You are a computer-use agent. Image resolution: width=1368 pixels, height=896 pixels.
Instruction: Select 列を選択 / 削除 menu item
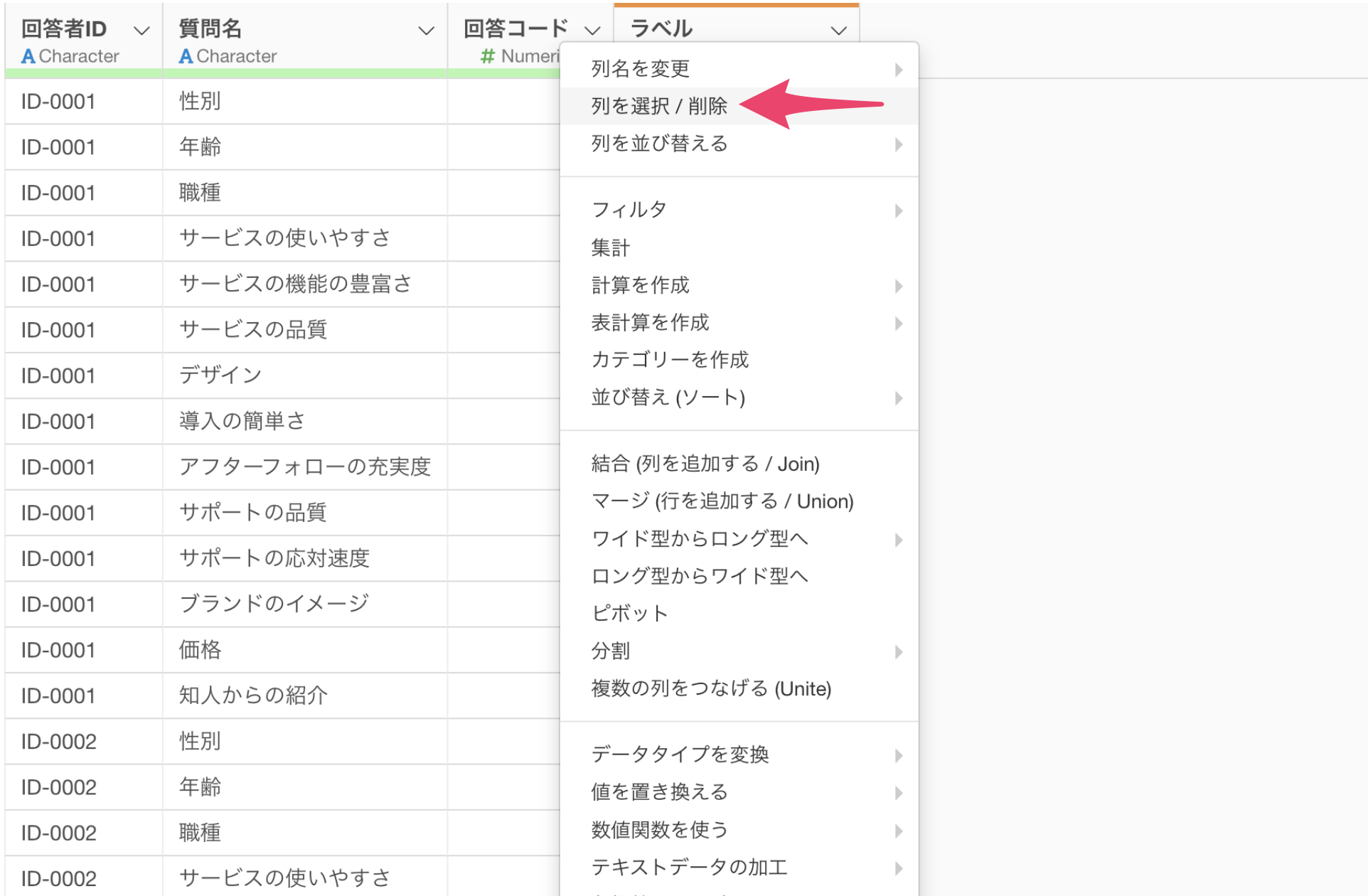pos(659,106)
